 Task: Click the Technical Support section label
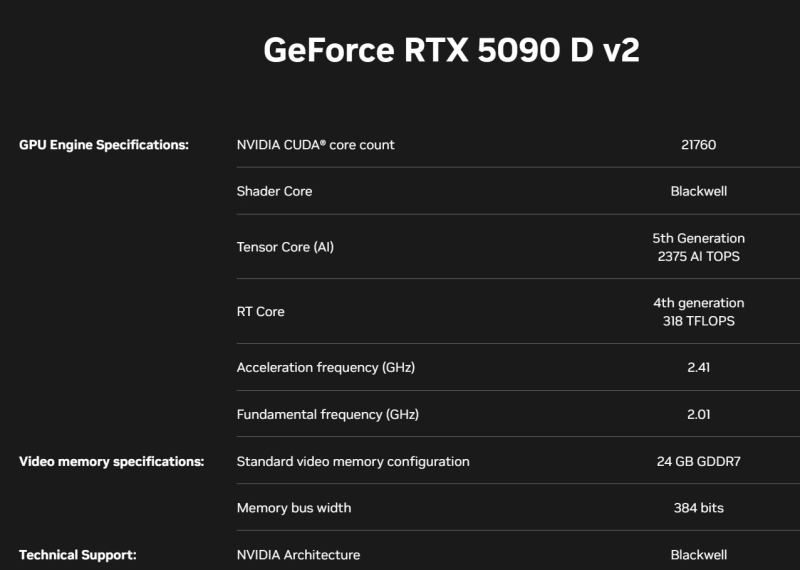click(x=78, y=554)
